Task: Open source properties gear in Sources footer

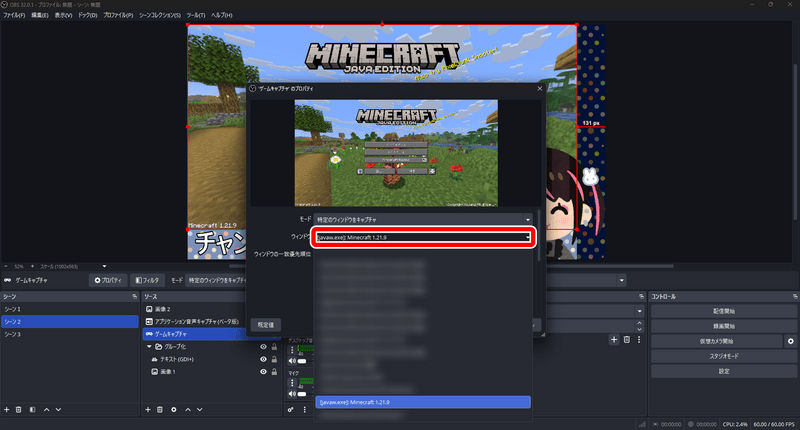Action: (x=173, y=410)
